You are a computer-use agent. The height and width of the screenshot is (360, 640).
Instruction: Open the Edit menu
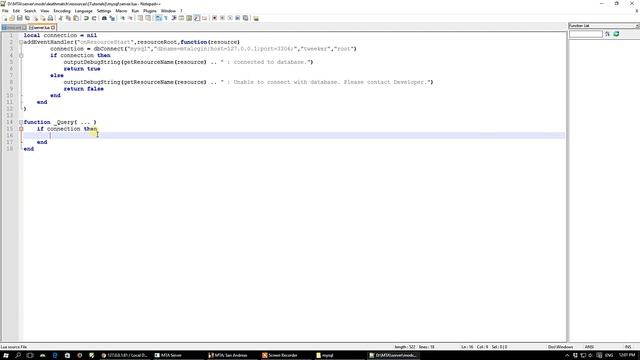[x=16, y=11]
